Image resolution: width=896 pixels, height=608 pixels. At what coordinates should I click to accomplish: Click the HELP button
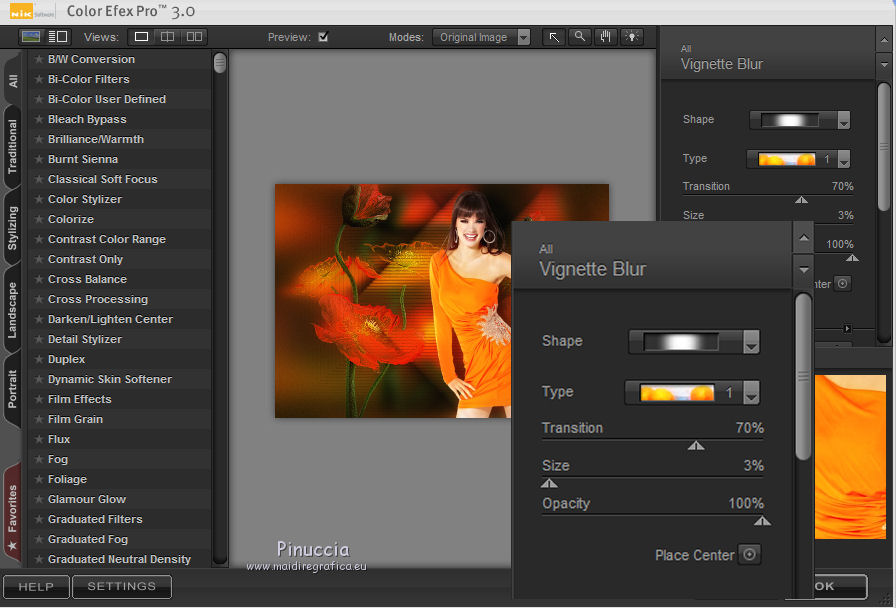36,586
